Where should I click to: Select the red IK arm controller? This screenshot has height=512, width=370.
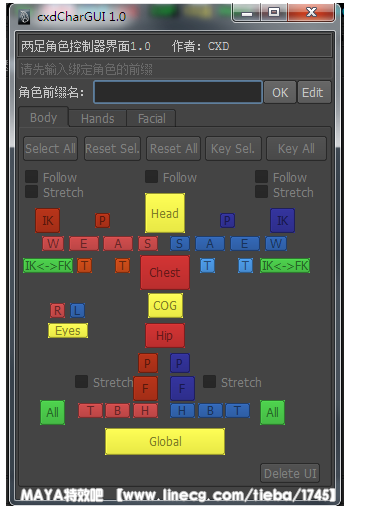click(x=48, y=220)
